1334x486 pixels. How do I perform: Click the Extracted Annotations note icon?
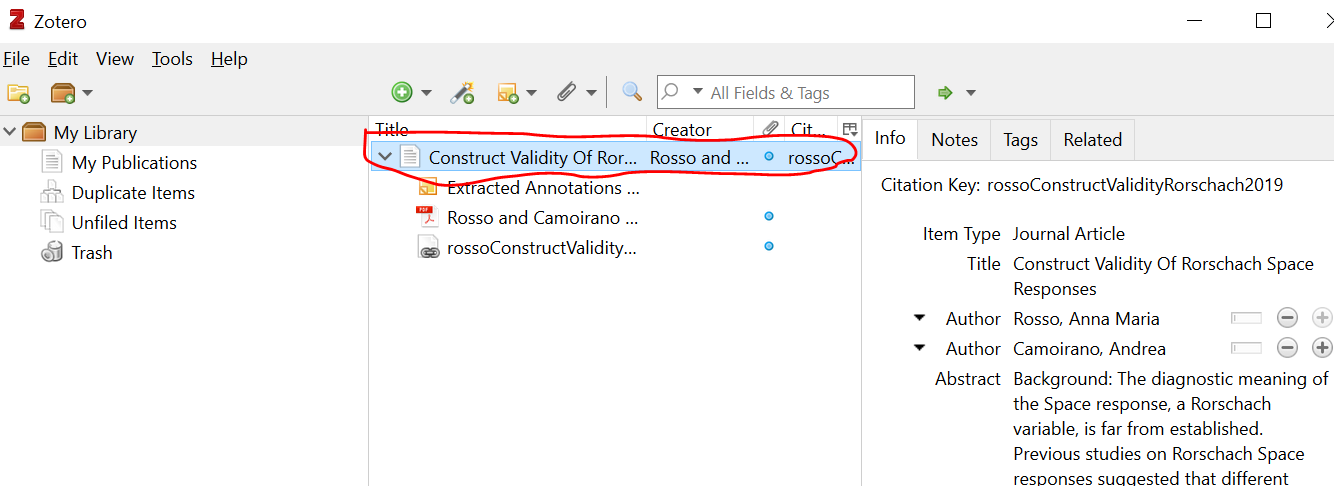tap(428, 187)
